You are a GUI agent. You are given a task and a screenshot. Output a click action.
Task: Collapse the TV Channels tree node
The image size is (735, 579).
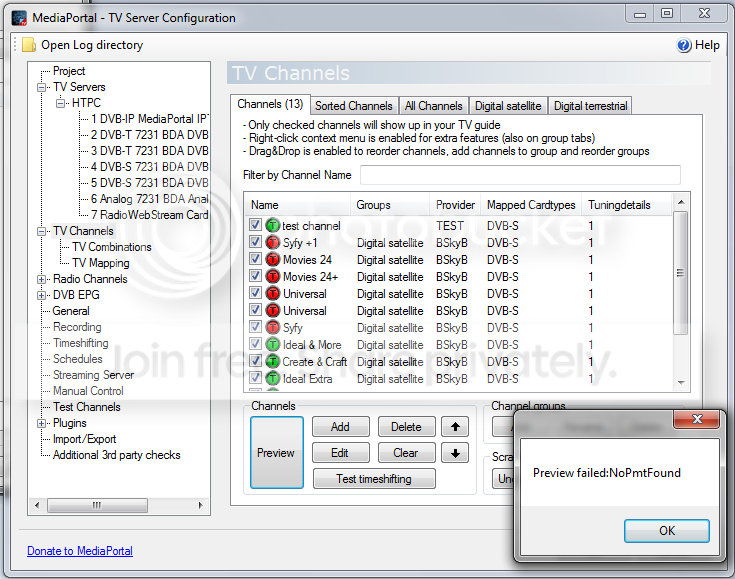(x=42, y=232)
